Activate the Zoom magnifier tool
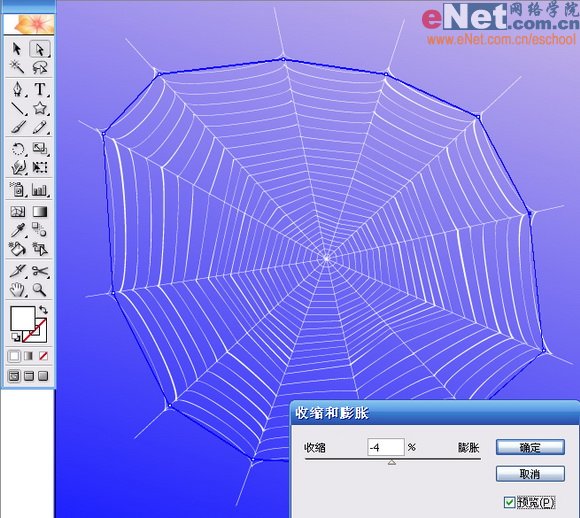 point(40,290)
